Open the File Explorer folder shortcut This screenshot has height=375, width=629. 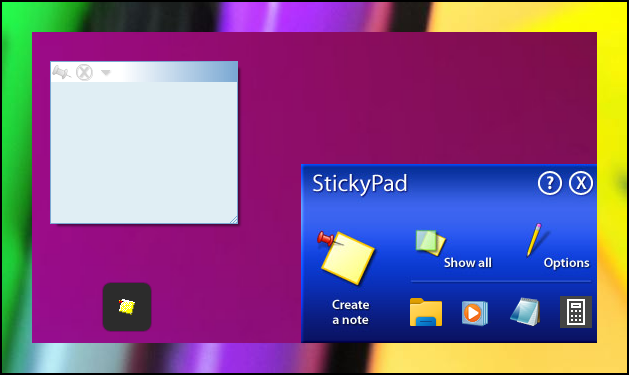(426, 312)
